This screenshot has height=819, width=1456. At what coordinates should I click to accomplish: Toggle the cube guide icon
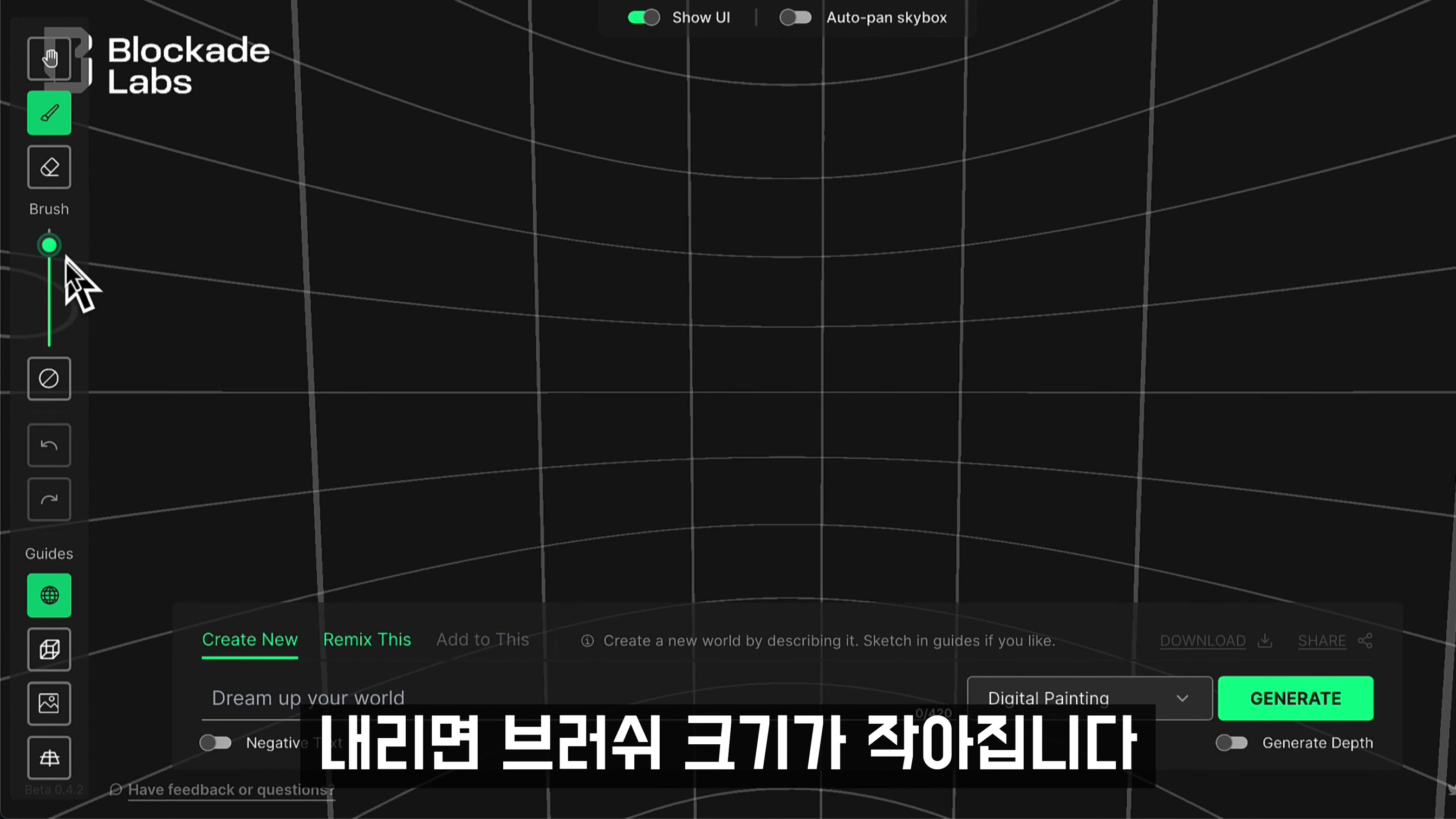point(49,649)
